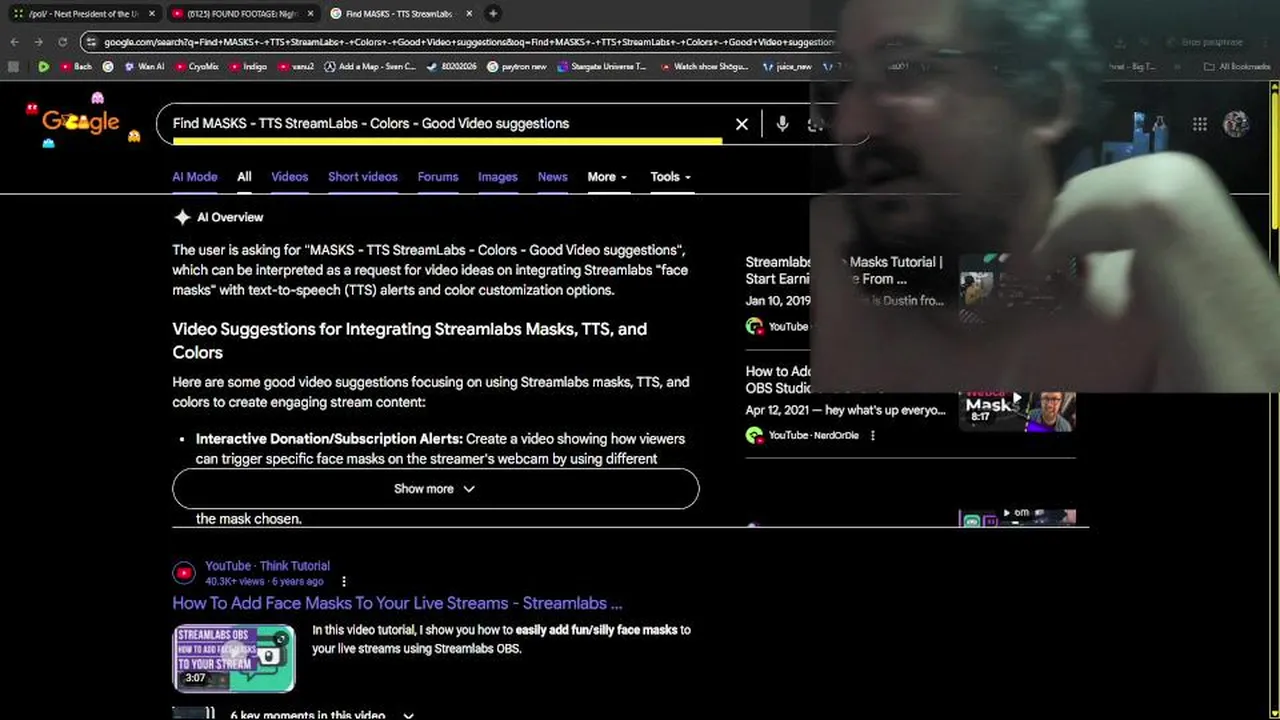Switch to AI Mode tab

tap(194, 177)
